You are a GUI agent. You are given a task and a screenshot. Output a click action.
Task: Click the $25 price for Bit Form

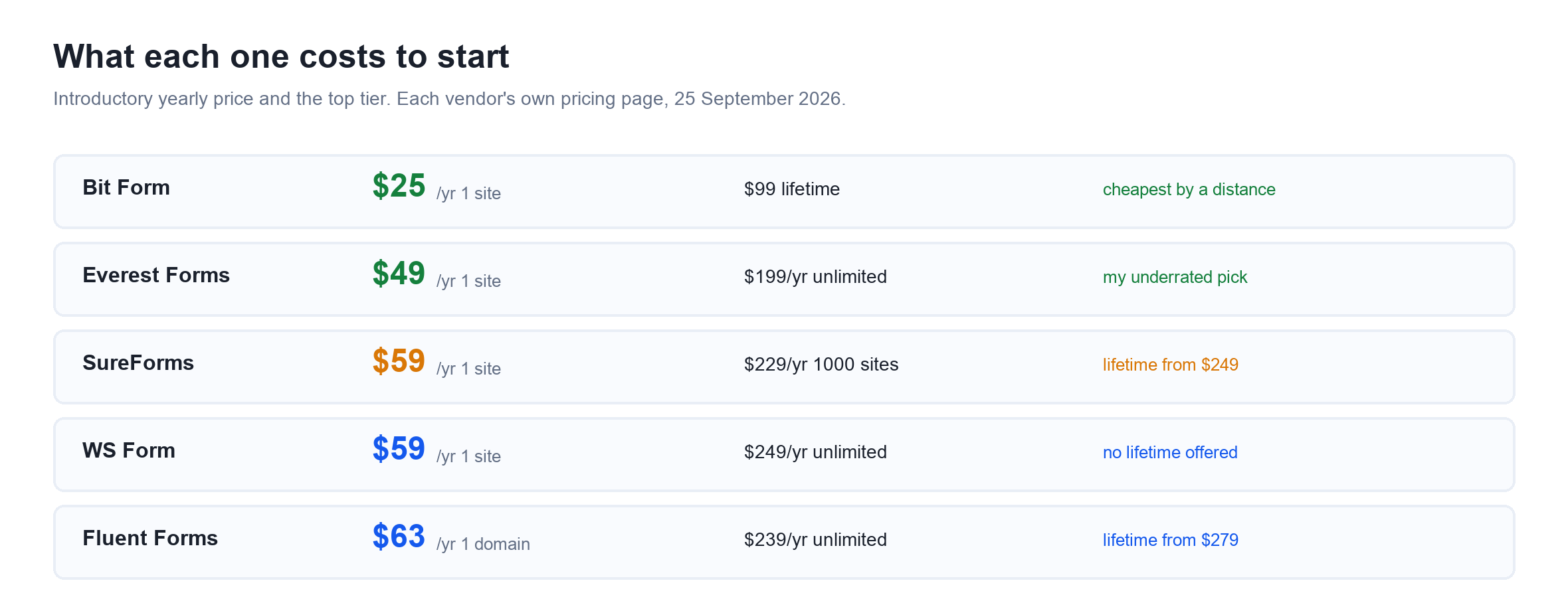(399, 186)
